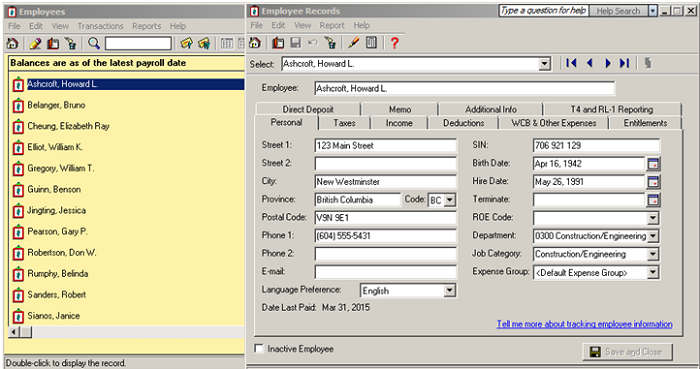Go to the next employee record

click(607, 63)
